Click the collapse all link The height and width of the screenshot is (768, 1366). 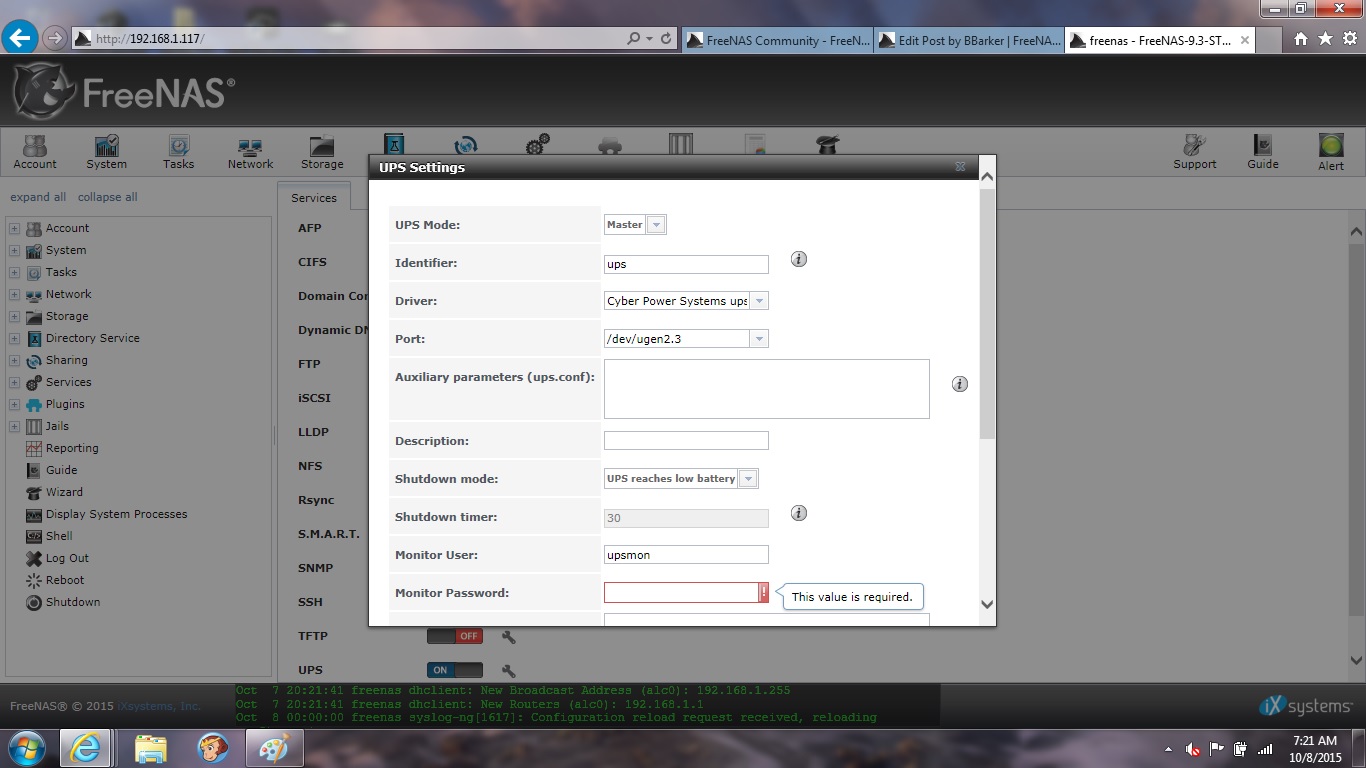click(x=108, y=197)
